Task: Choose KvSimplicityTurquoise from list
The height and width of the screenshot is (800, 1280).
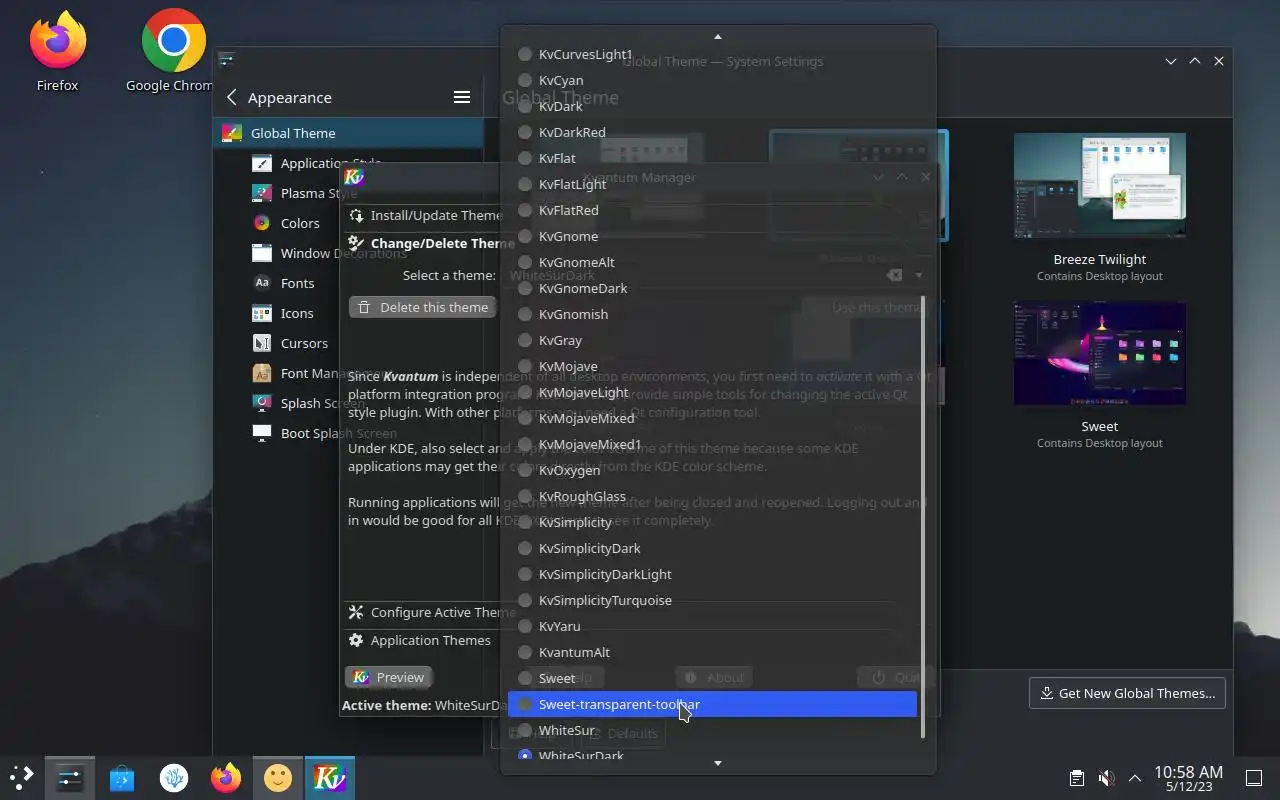Action: (x=712, y=600)
